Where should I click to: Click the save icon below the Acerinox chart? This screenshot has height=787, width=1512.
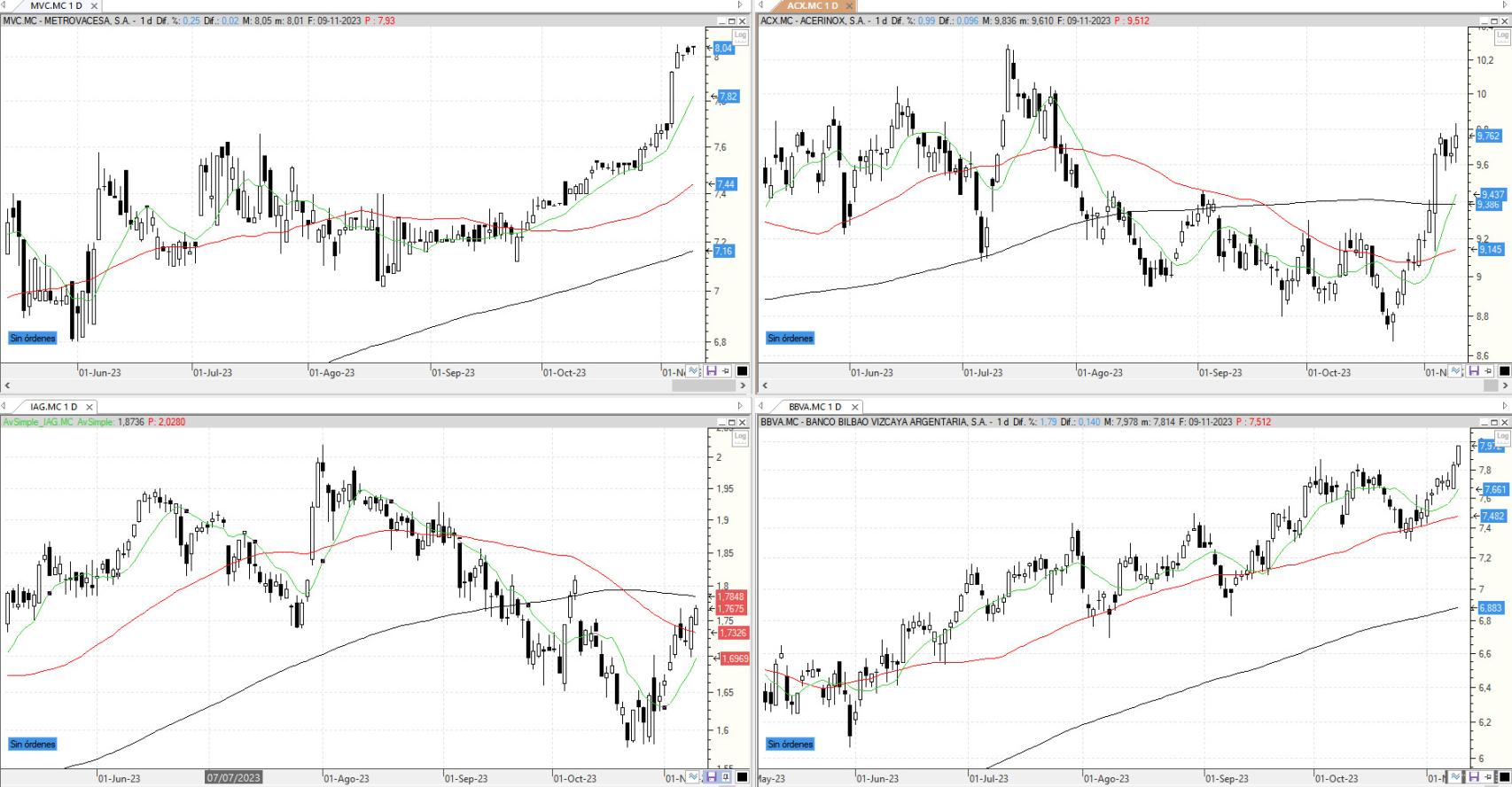click(1474, 371)
